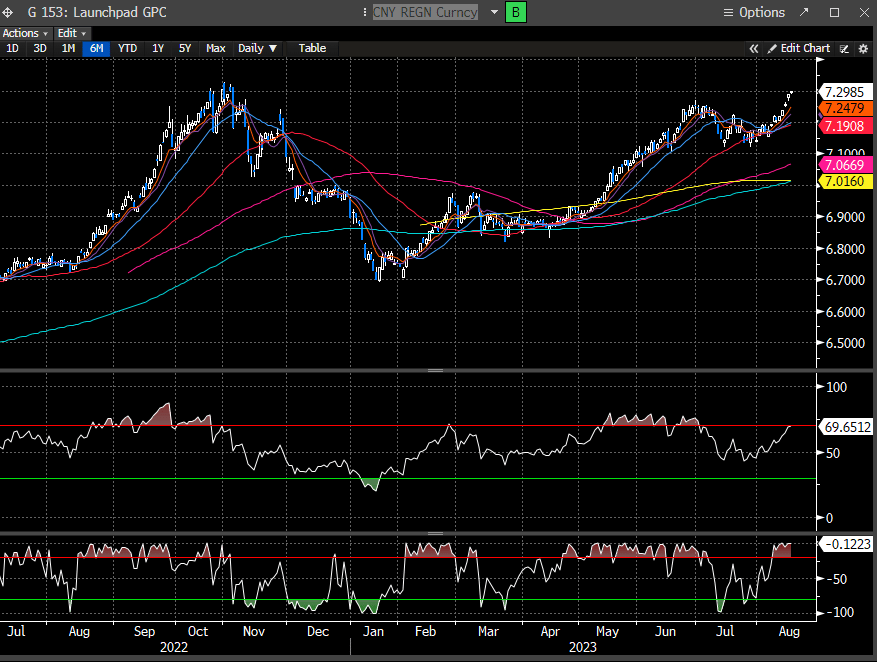Click the orange 7.2479 price label
877x662 pixels.
point(846,108)
